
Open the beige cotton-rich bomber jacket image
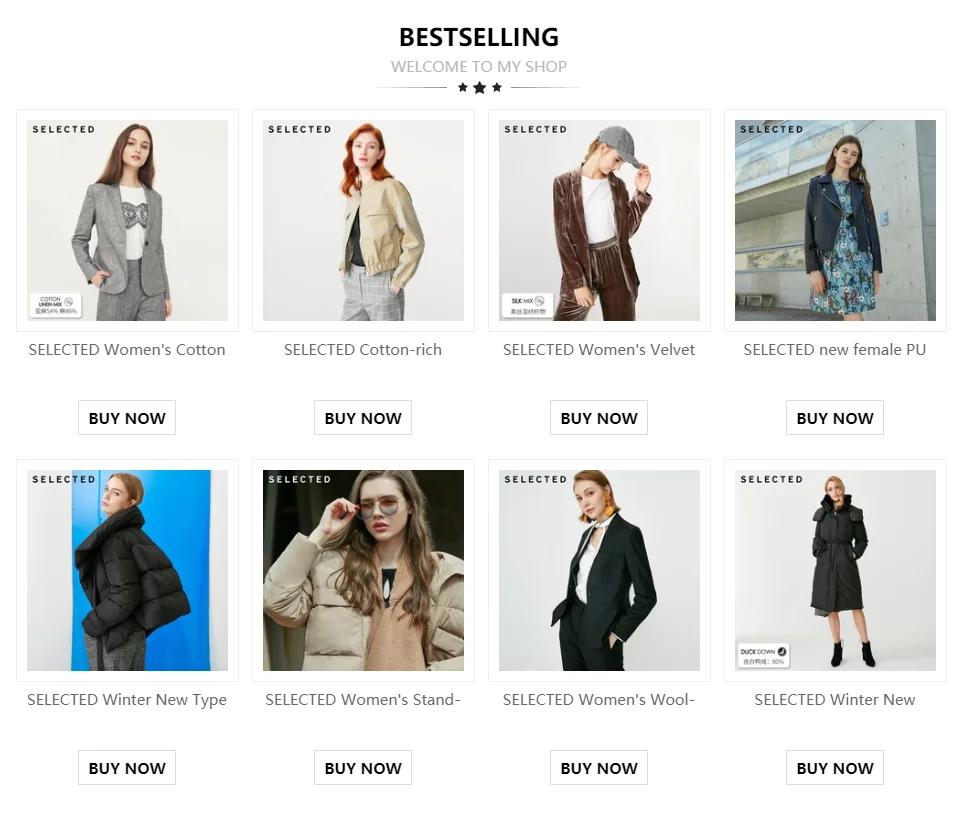coord(363,220)
